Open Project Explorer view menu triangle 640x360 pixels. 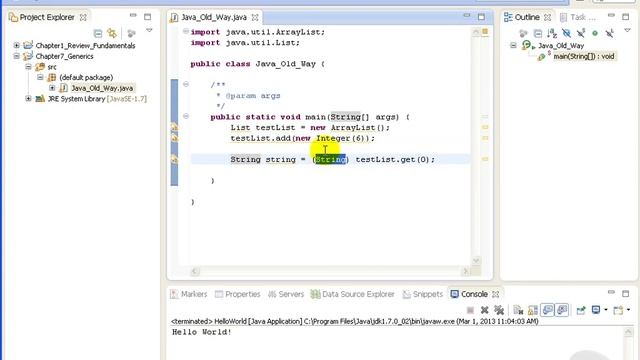149,30
